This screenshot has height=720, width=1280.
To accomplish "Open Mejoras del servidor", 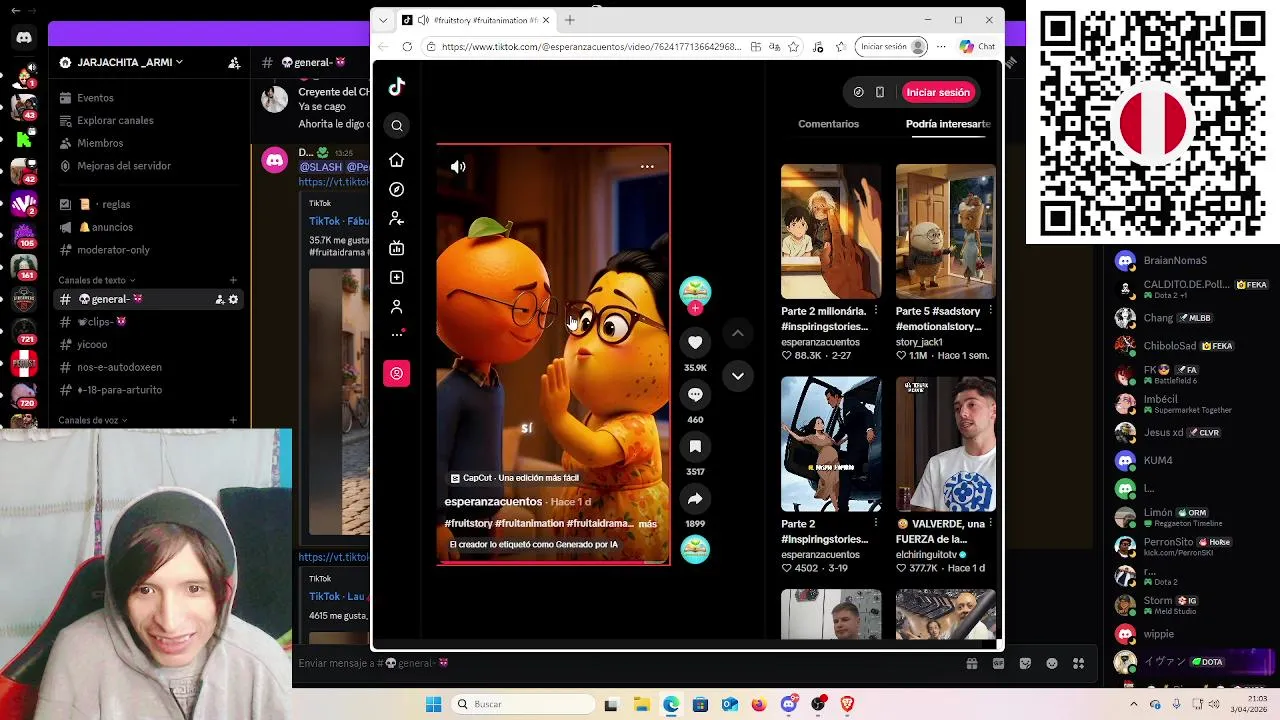I will point(124,166).
